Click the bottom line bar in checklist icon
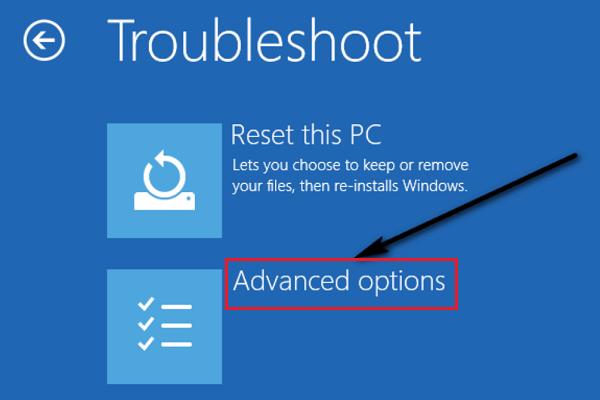Image resolution: width=600 pixels, height=400 pixels. point(176,344)
